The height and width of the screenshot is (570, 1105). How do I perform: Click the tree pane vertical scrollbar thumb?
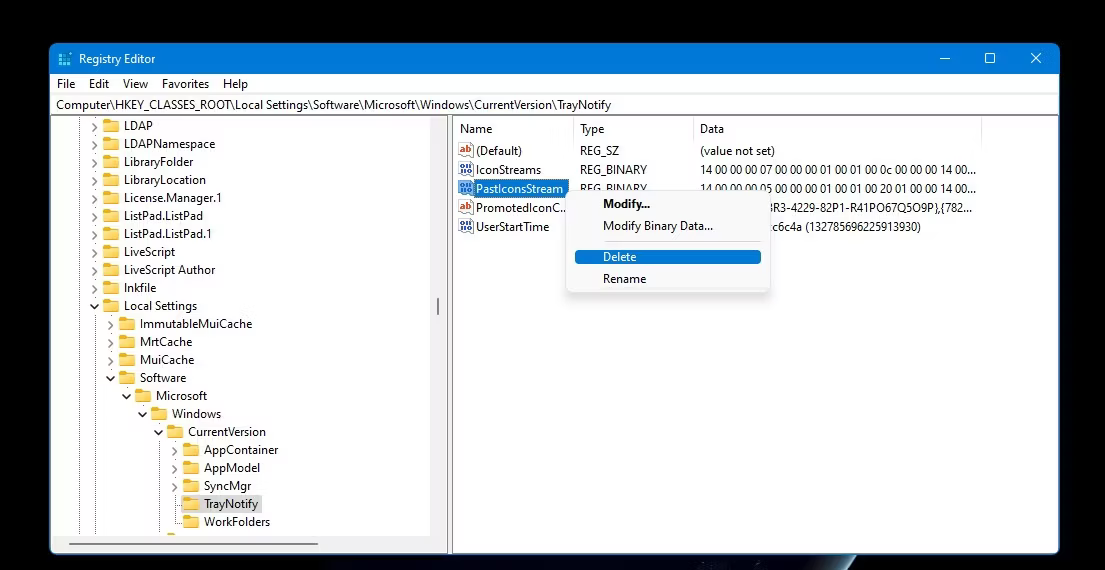(x=438, y=306)
